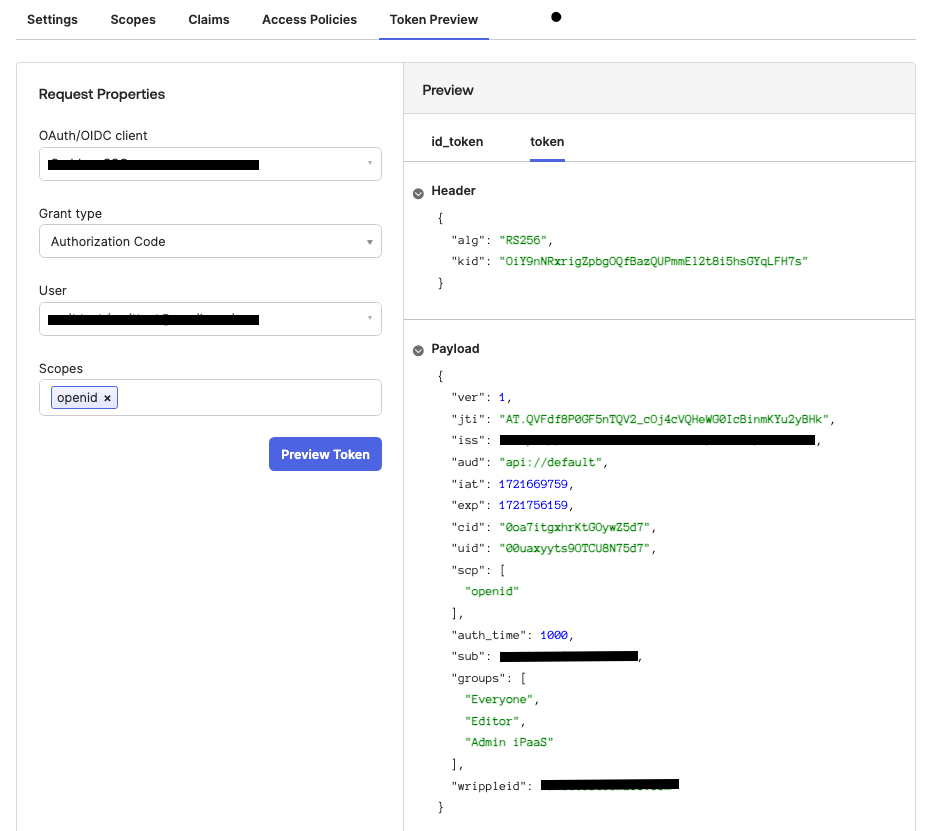Click the exp value 1721756159
939x831 pixels.
tap(533, 505)
